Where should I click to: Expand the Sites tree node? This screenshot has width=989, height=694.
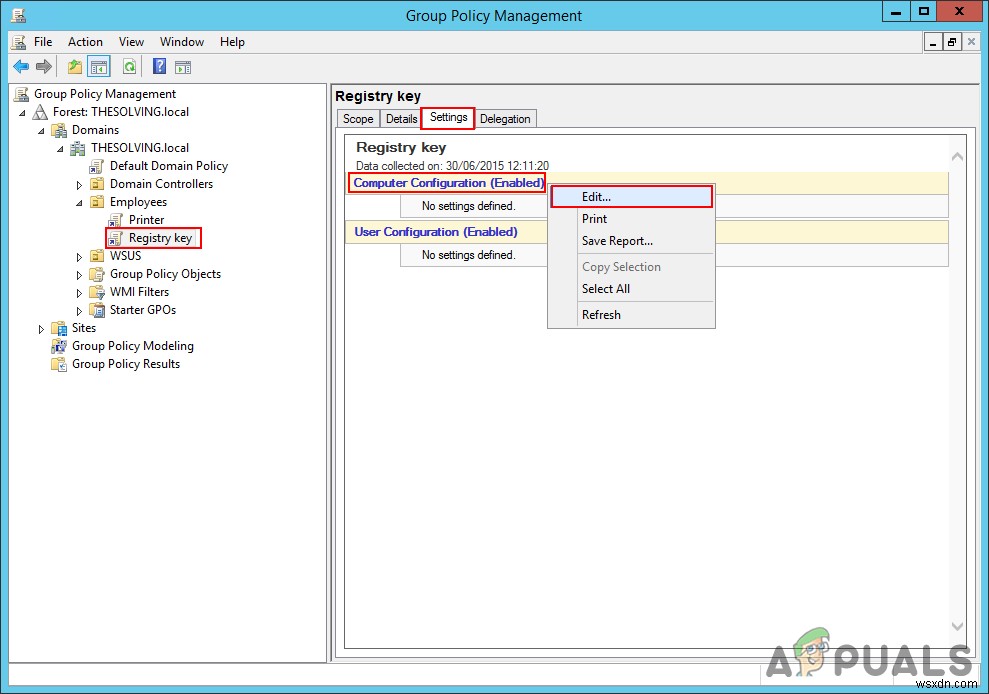coord(41,328)
